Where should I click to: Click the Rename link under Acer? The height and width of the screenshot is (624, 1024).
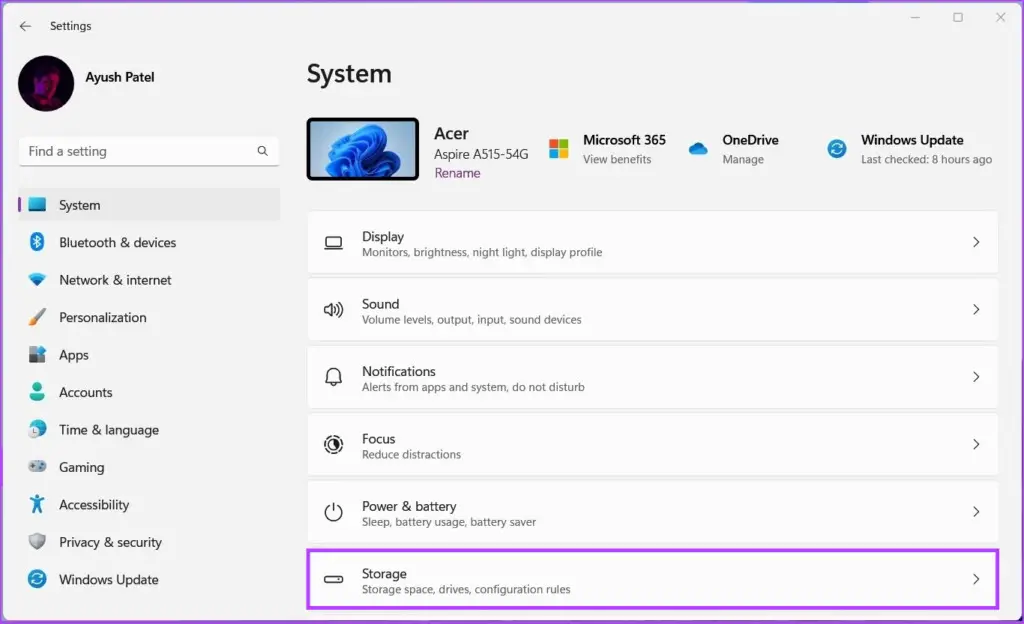[x=457, y=173]
